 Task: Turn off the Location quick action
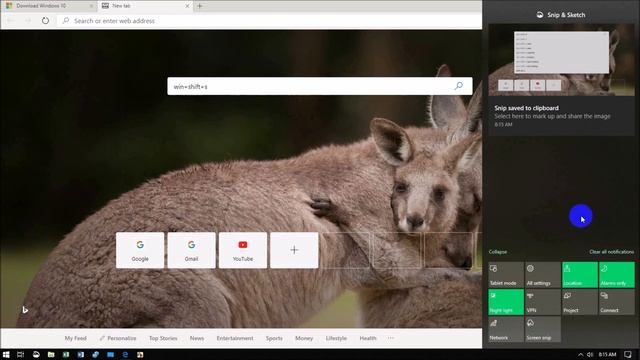pyautogui.click(x=580, y=275)
